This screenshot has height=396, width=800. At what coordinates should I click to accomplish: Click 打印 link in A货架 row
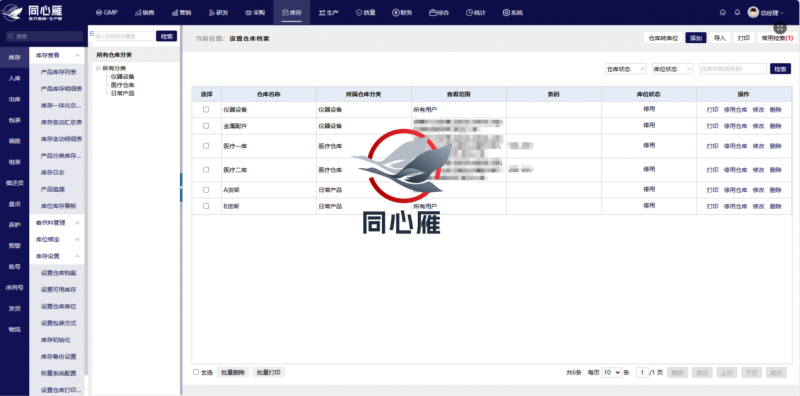(x=712, y=190)
